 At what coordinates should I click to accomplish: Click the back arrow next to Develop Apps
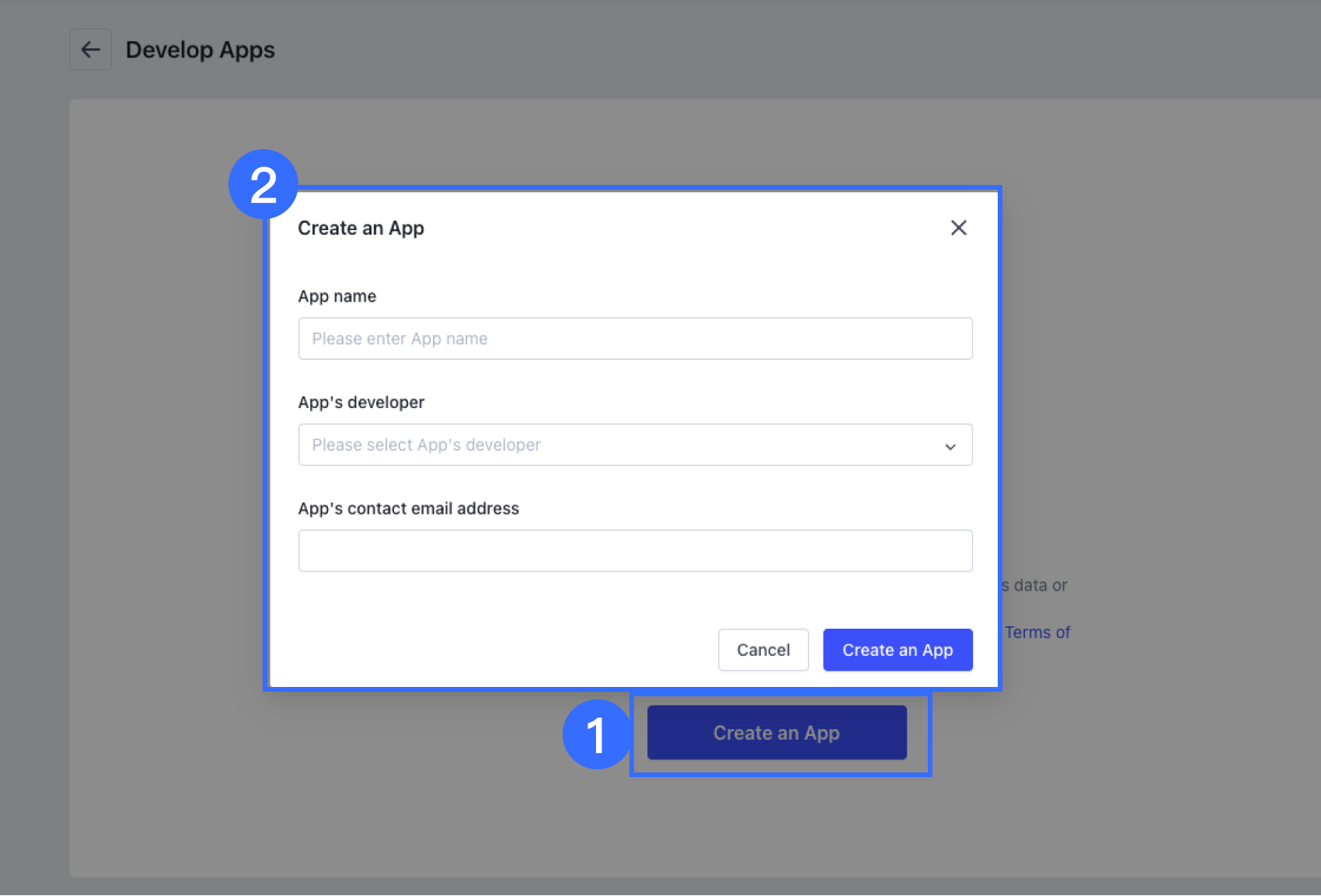pos(90,49)
